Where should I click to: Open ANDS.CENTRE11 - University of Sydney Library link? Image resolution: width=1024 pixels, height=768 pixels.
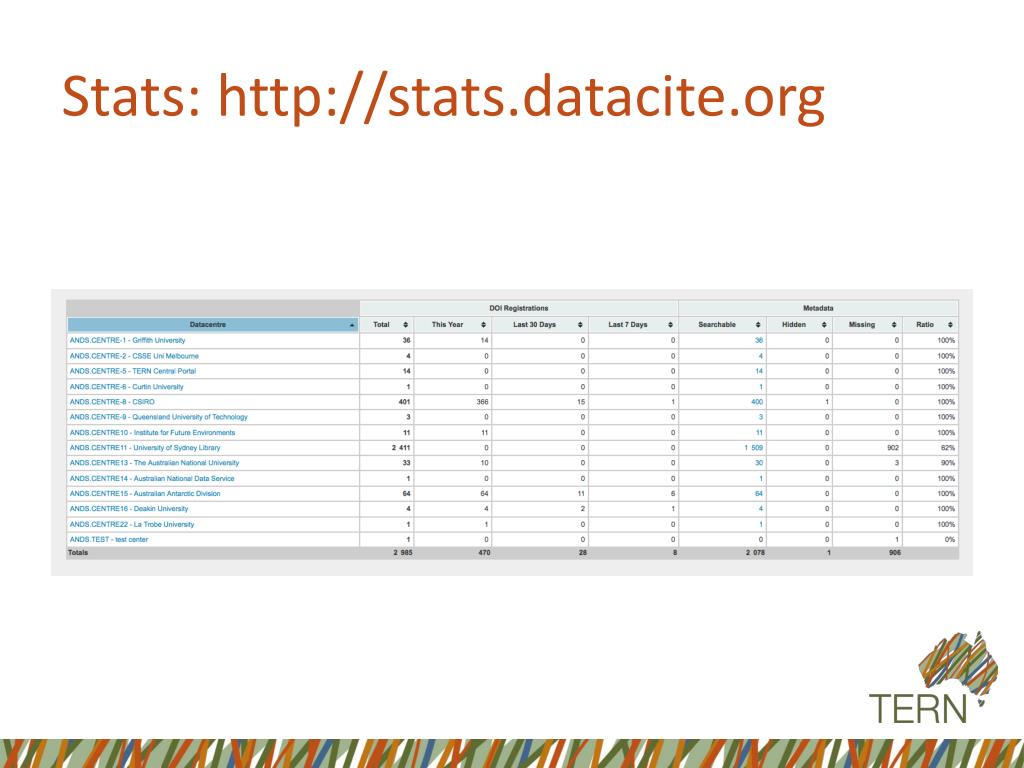coord(145,448)
